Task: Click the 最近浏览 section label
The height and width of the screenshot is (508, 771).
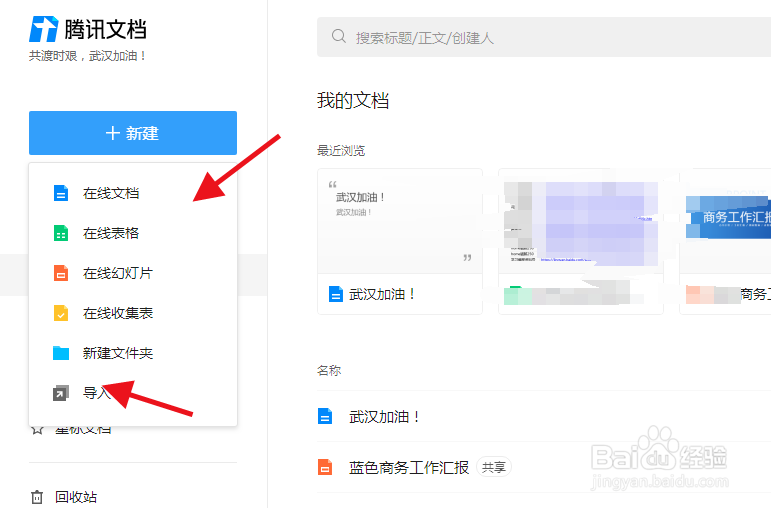Action: click(341, 150)
